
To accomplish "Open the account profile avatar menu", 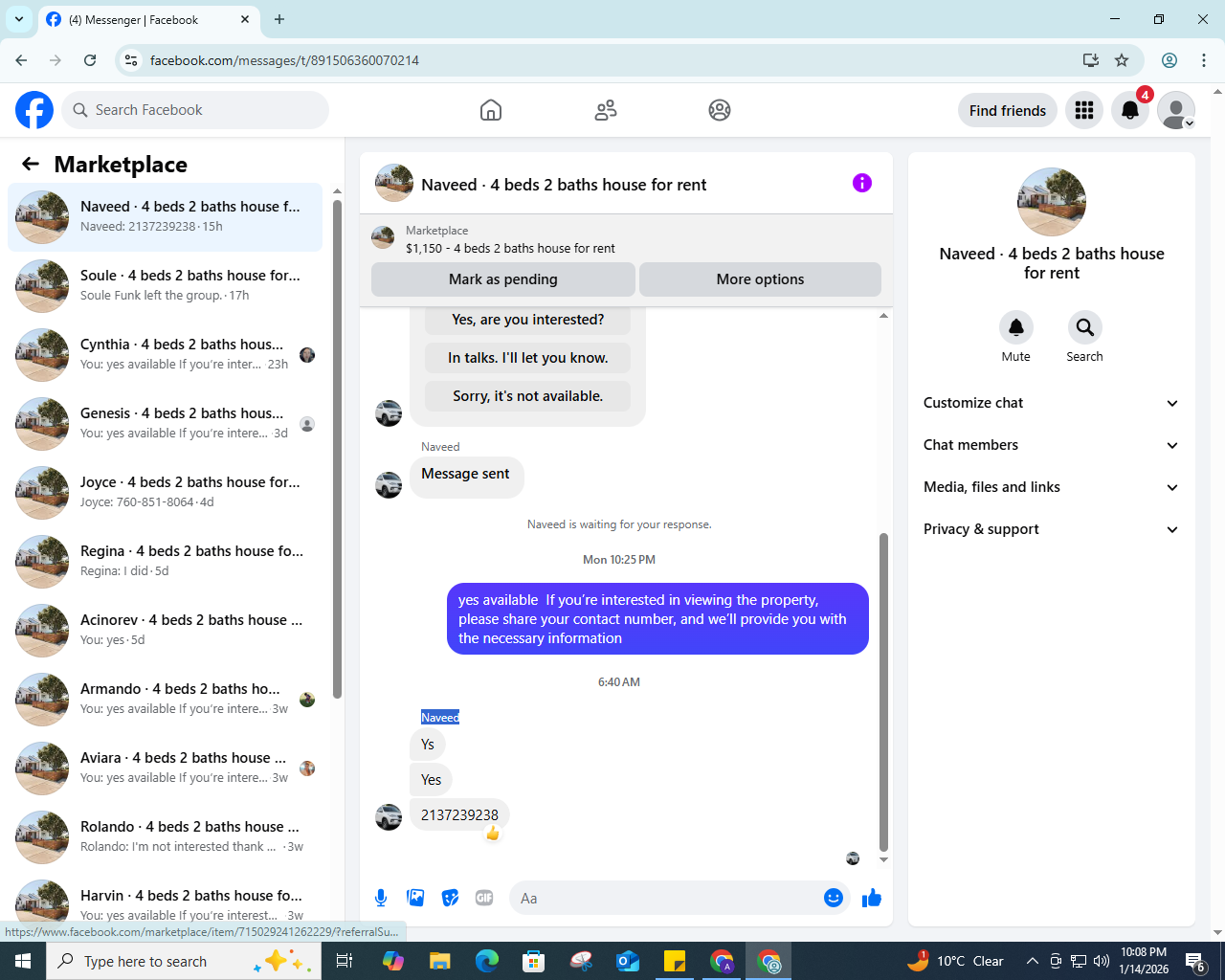I will [x=1176, y=110].
